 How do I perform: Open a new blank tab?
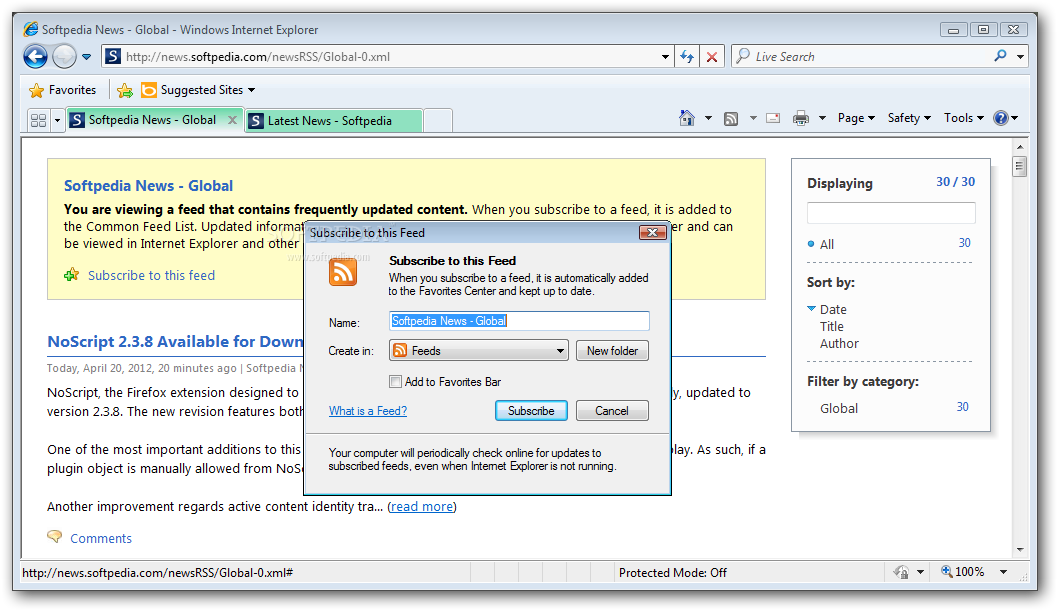coord(438,121)
